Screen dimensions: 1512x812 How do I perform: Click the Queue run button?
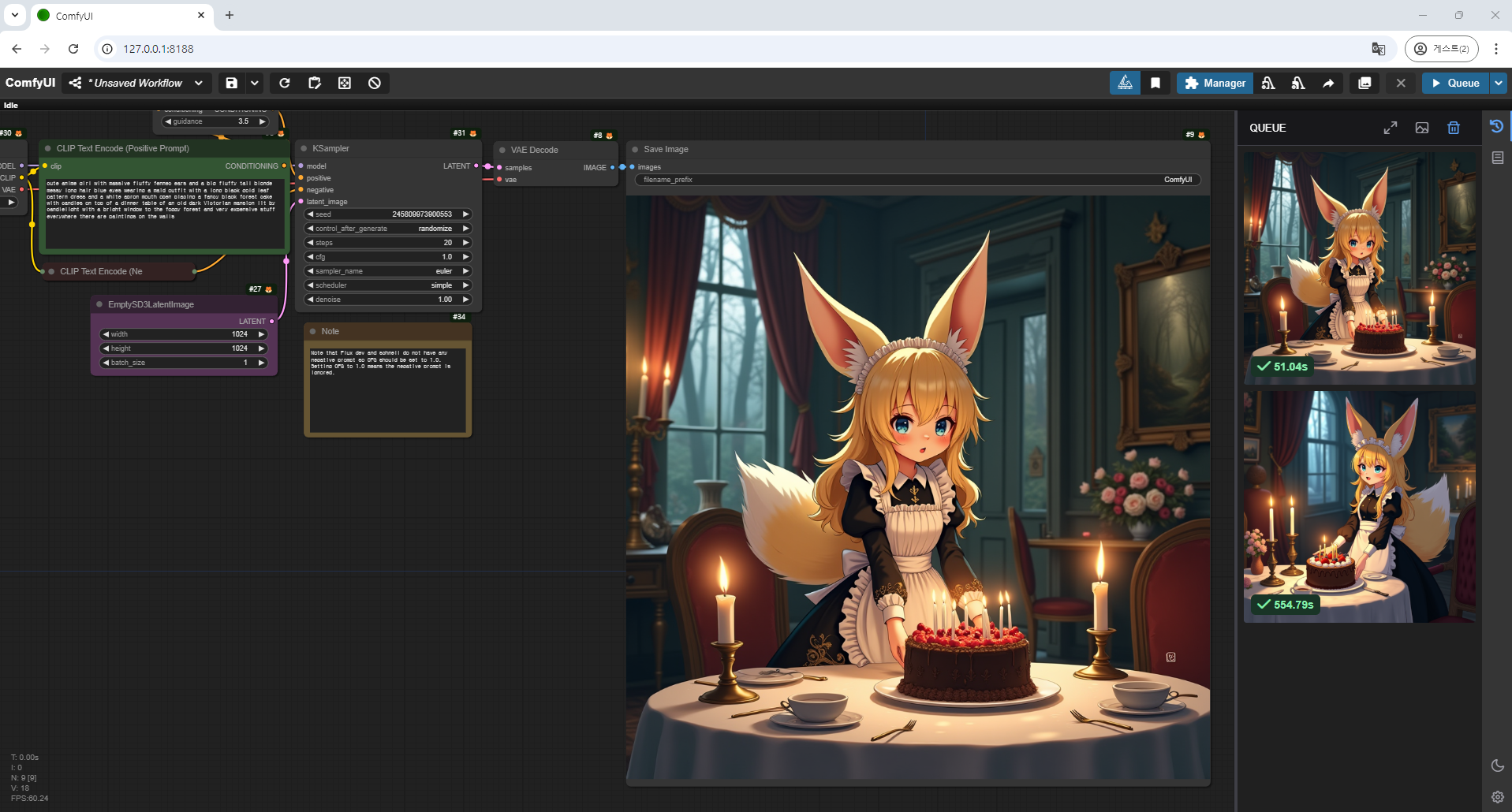coord(1455,83)
